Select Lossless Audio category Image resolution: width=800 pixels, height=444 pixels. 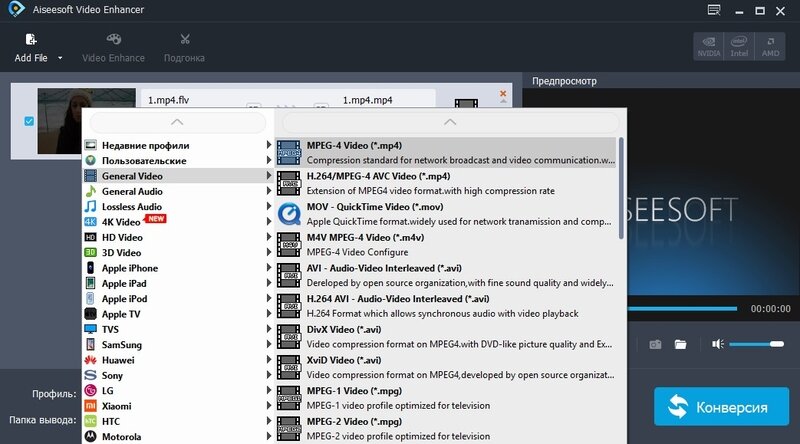[x=178, y=207]
